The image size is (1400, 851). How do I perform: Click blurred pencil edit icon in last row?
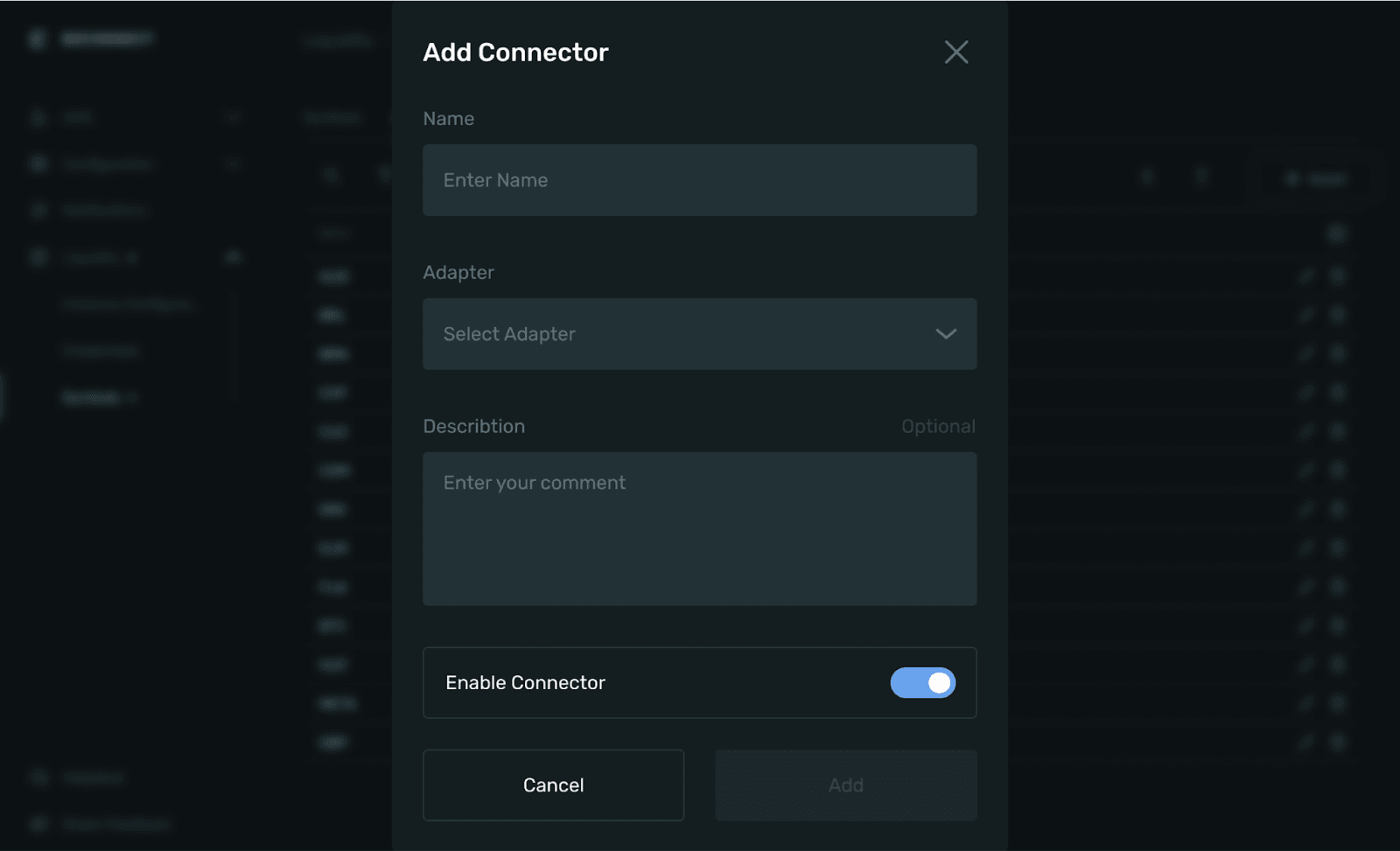point(1305,743)
